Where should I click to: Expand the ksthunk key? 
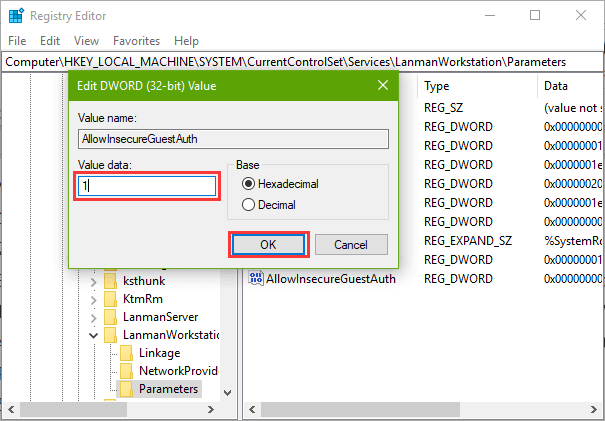(93, 282)
